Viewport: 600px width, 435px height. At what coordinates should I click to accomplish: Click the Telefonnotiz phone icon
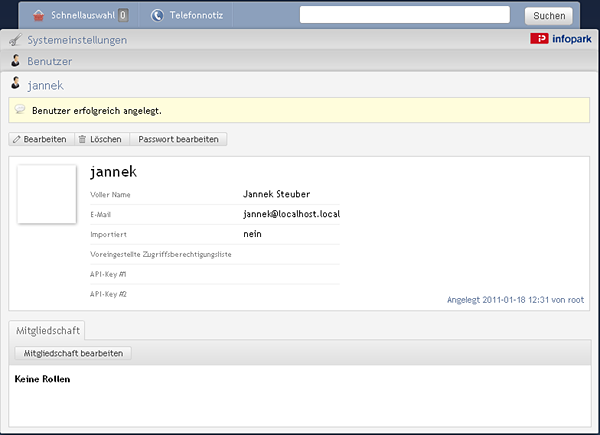[x=157, y=15]
